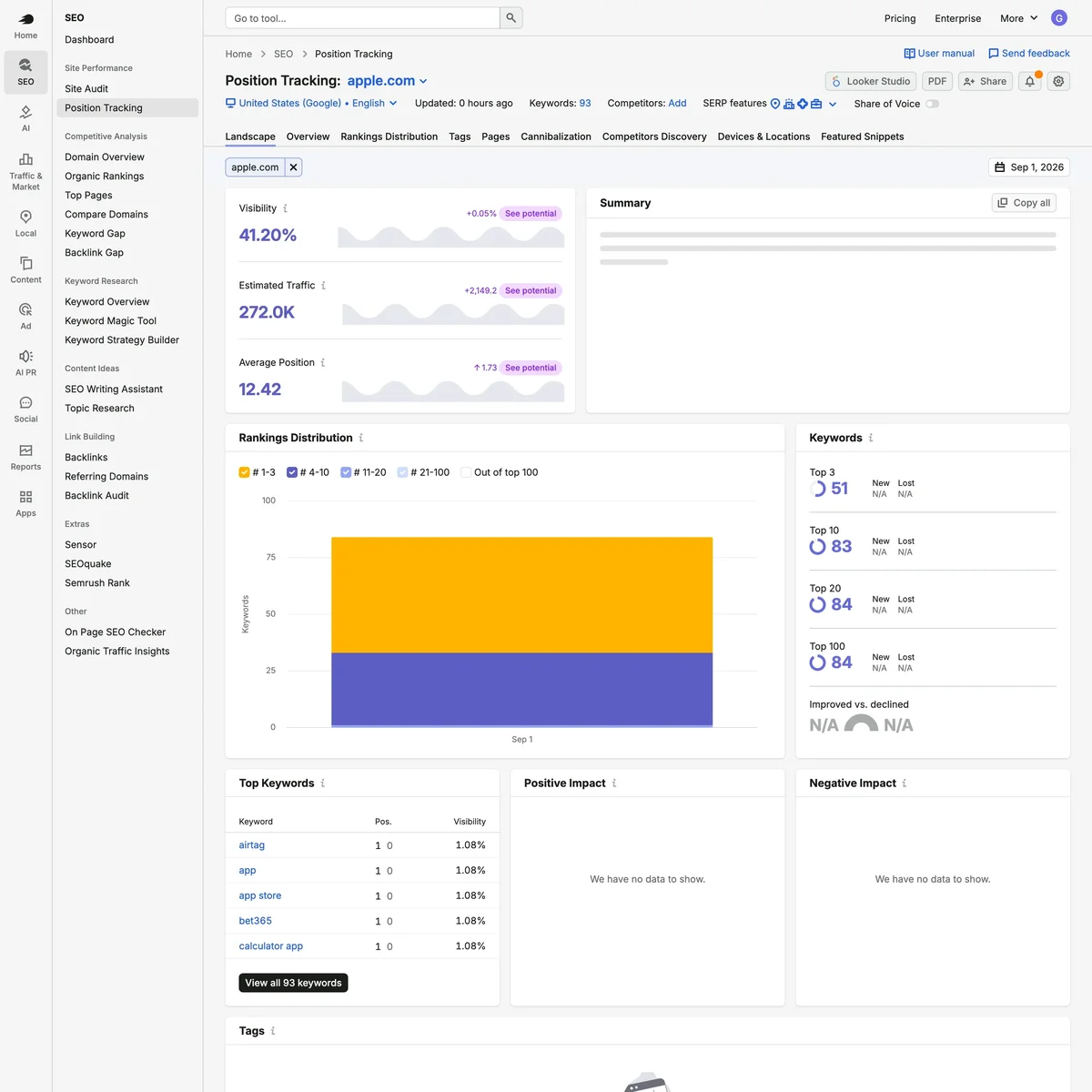Open the airtag keyword link
This screenshot has width=1092, height=1092.
[x=252, y=845]
